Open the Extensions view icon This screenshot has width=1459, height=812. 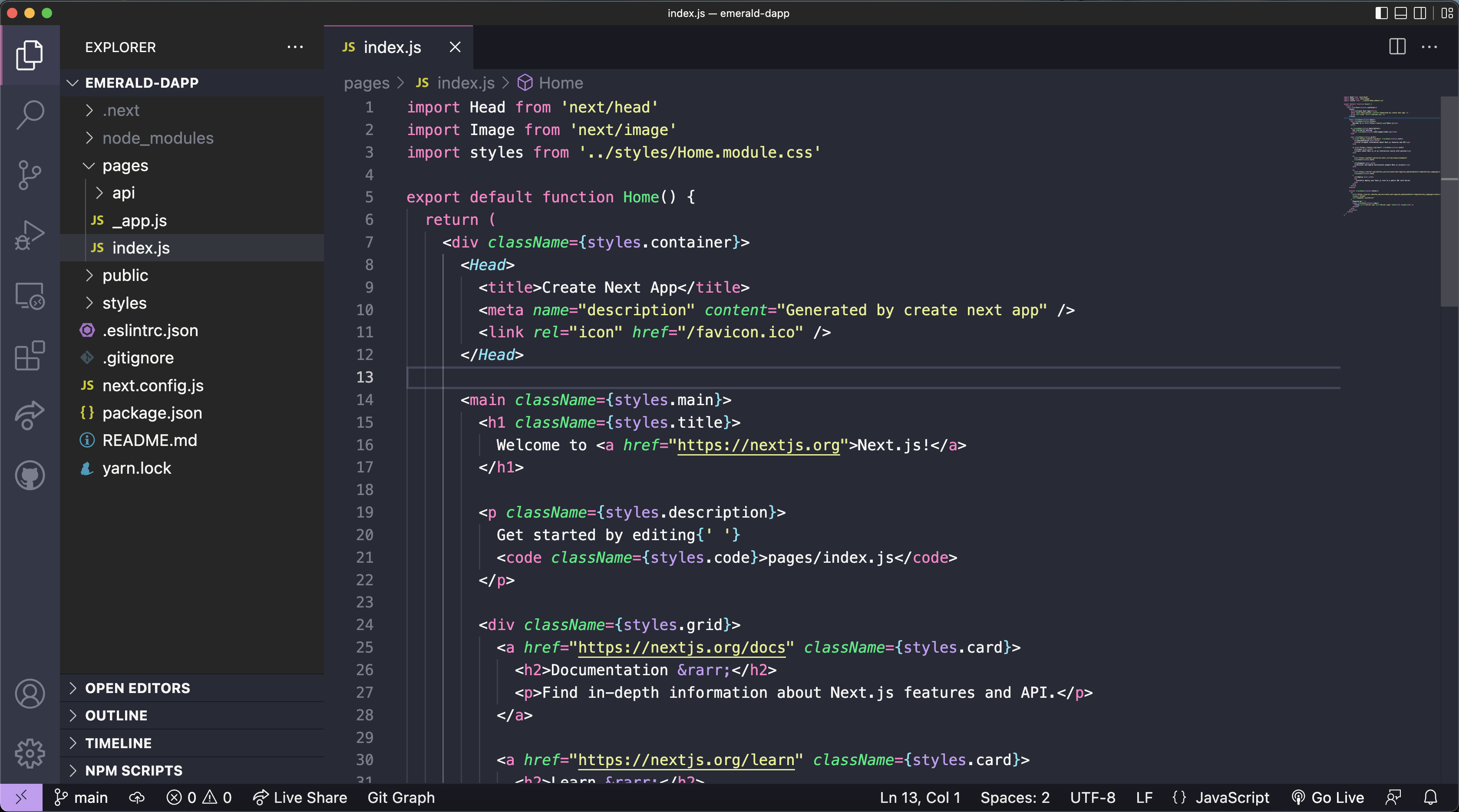tap(30, 356)
